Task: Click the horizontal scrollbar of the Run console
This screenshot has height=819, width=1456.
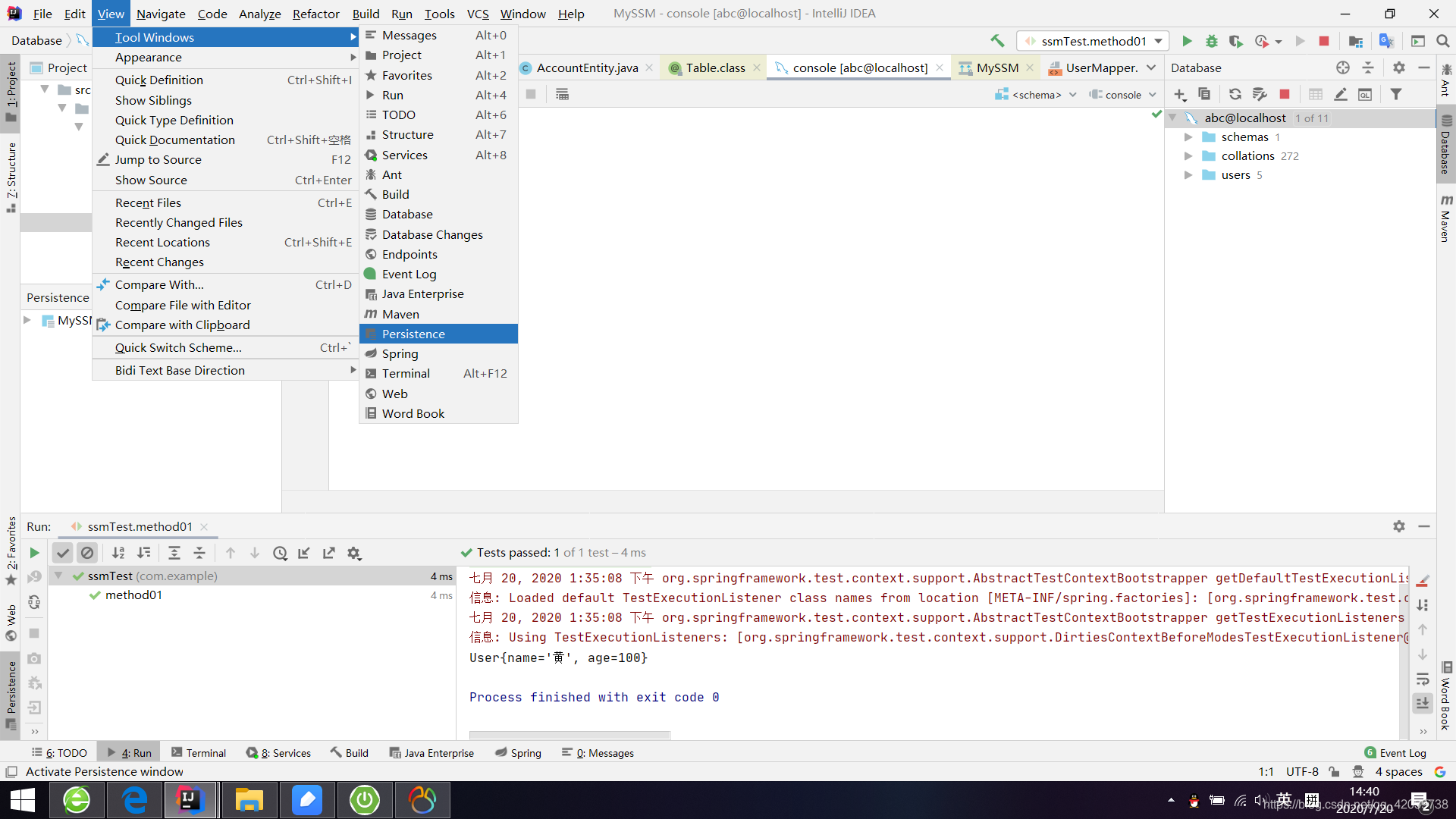Action: (x=570, y=735)
